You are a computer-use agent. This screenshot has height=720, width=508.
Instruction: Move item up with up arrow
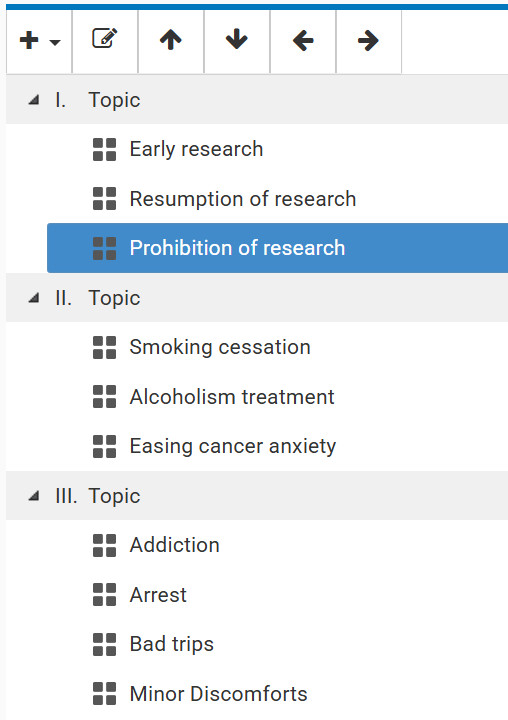pos(171,41)
